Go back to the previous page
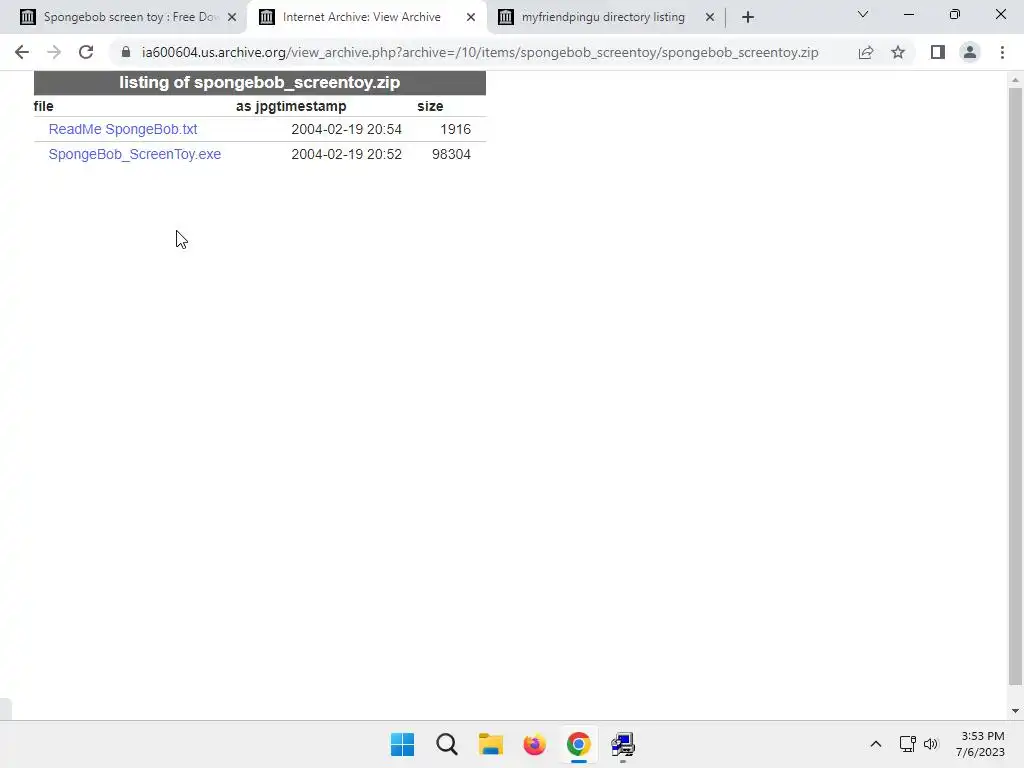This screenshot has height=768, width=1024. [22, 52]
